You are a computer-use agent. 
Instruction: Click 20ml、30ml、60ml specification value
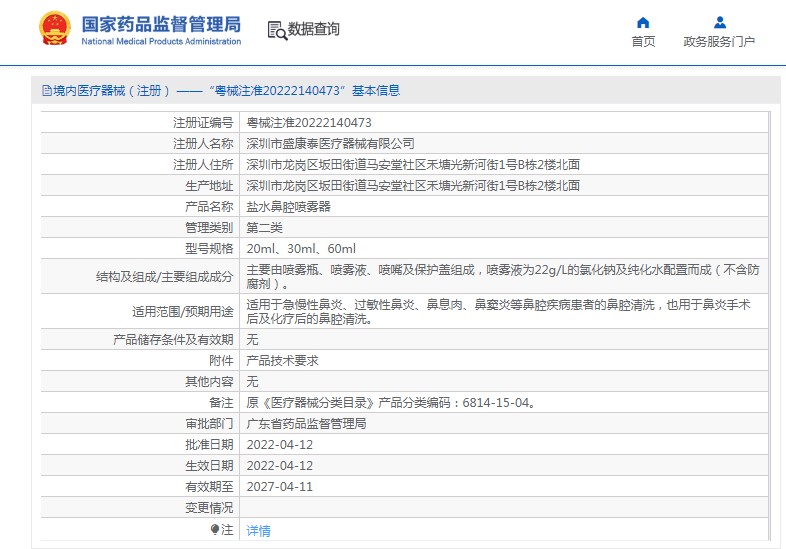(x=301, y=249)
